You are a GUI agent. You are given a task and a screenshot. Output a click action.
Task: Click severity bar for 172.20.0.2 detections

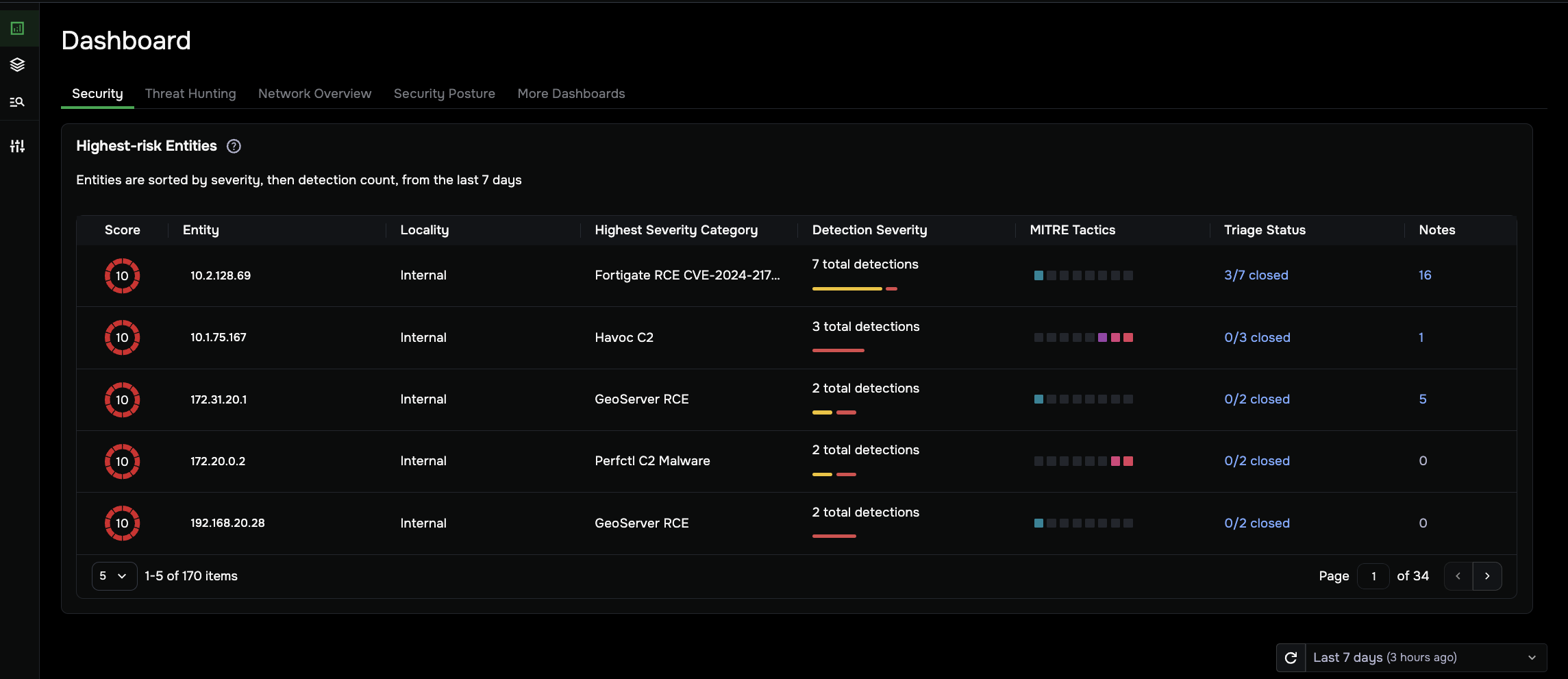click(x=834, y=475)
